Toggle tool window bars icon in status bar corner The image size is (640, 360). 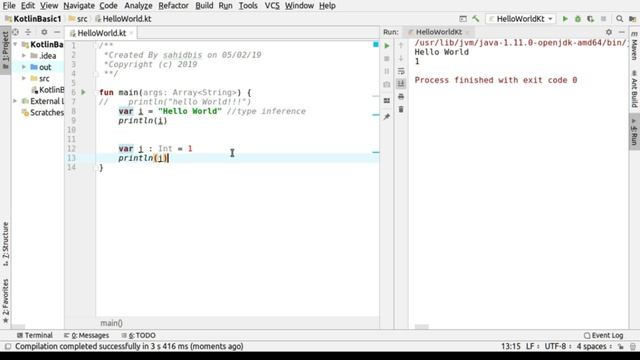click(7, 347)
